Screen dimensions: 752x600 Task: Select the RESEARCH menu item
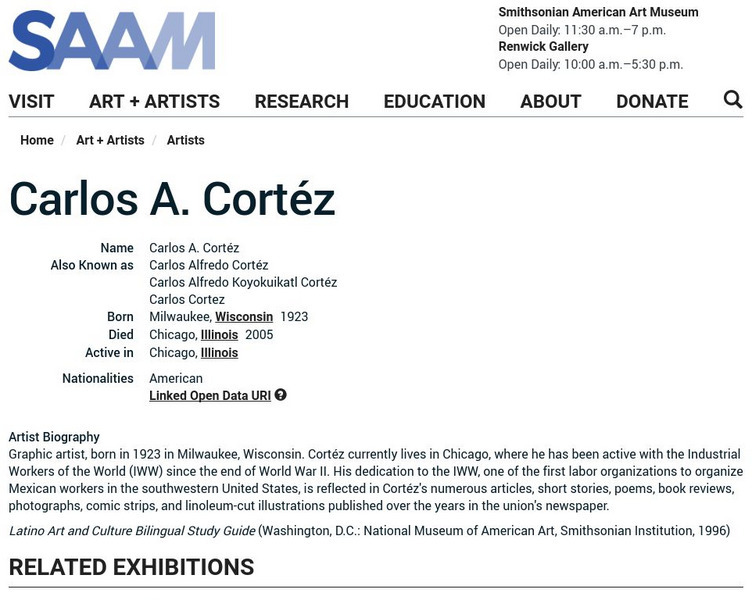(301, 101)
